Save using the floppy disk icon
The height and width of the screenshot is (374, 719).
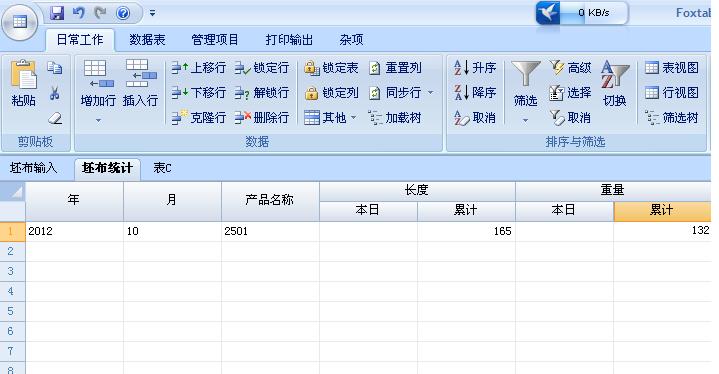tap(57, 13)
